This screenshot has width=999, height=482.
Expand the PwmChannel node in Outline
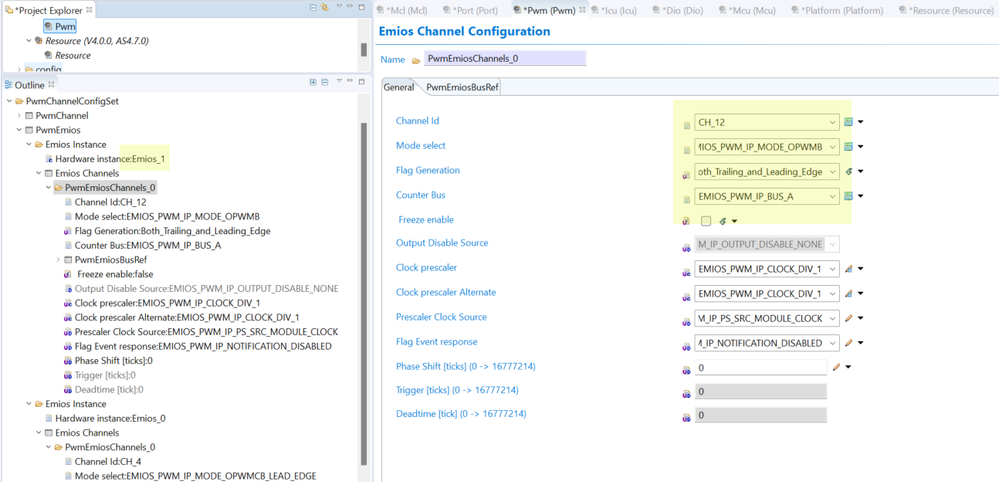tap(18, 116)
